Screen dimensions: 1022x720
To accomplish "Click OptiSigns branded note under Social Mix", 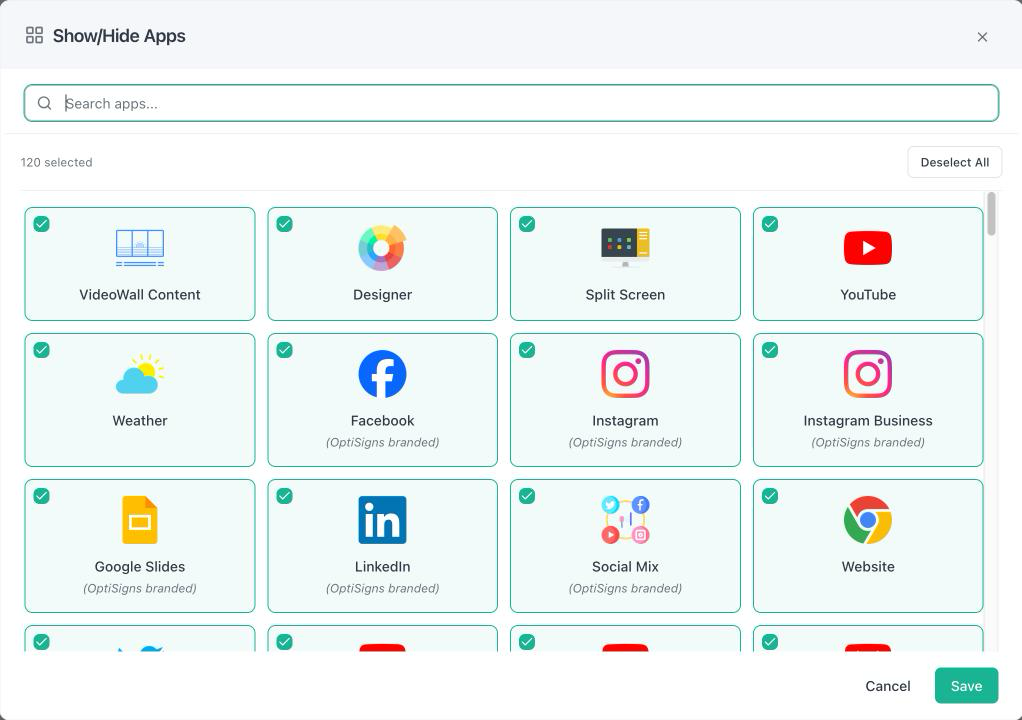I will pyautogui.click(x=625, y=588).
